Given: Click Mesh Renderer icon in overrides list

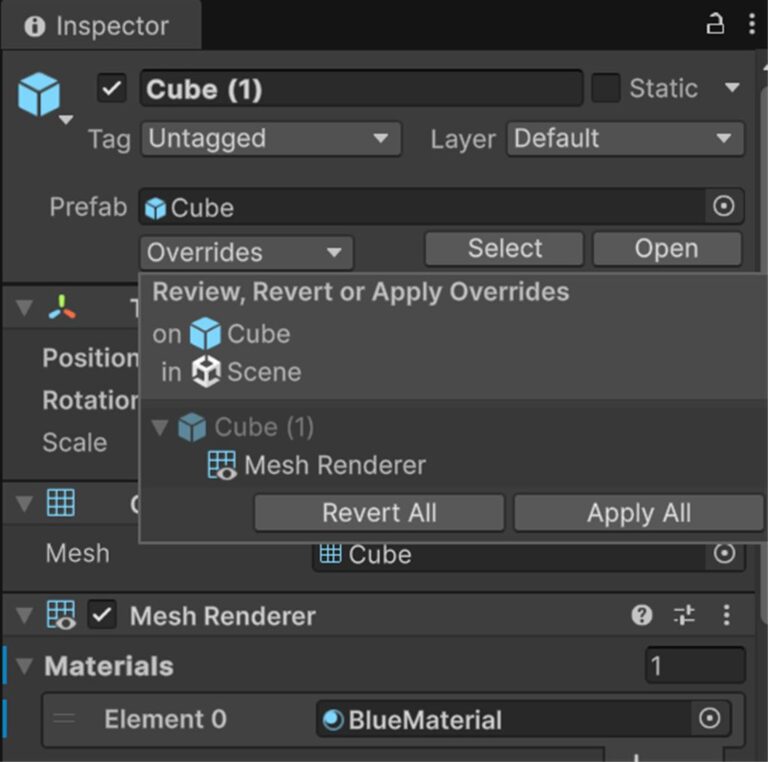Looking at the screenshot, I should [222, 465].
